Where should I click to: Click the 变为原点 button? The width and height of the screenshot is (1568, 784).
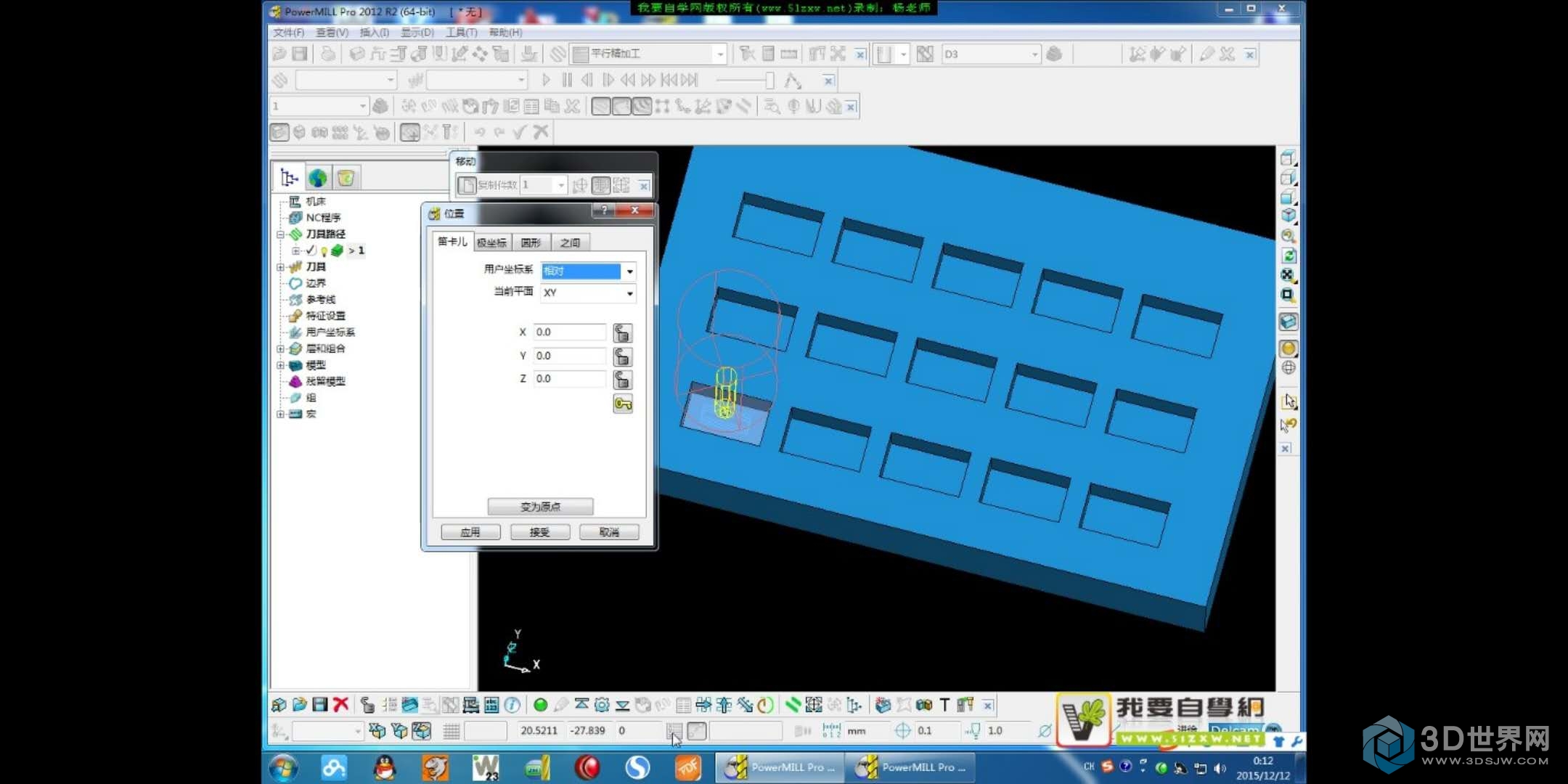(x=540, y=506)
